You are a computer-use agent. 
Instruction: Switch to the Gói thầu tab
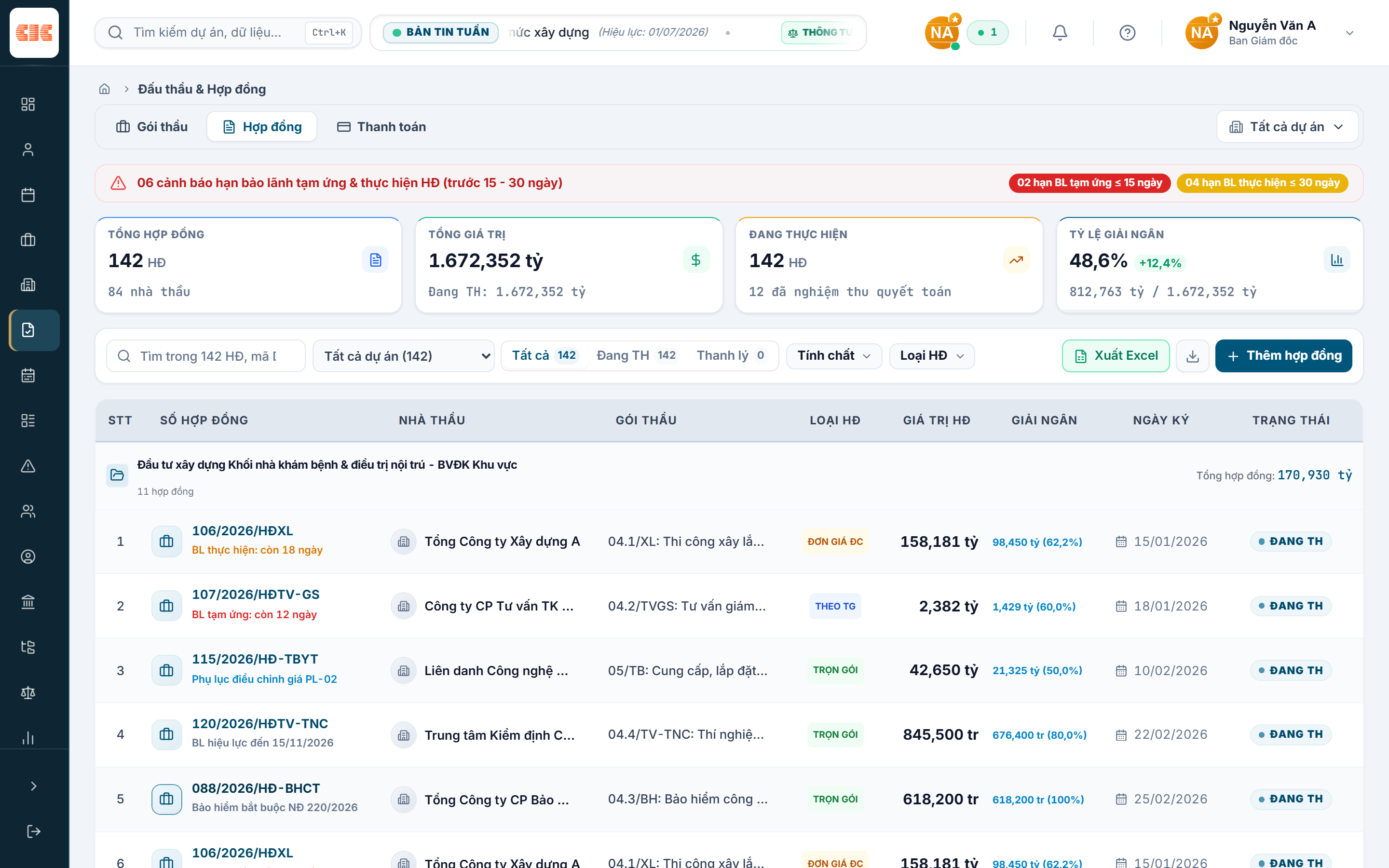[152, 127]
